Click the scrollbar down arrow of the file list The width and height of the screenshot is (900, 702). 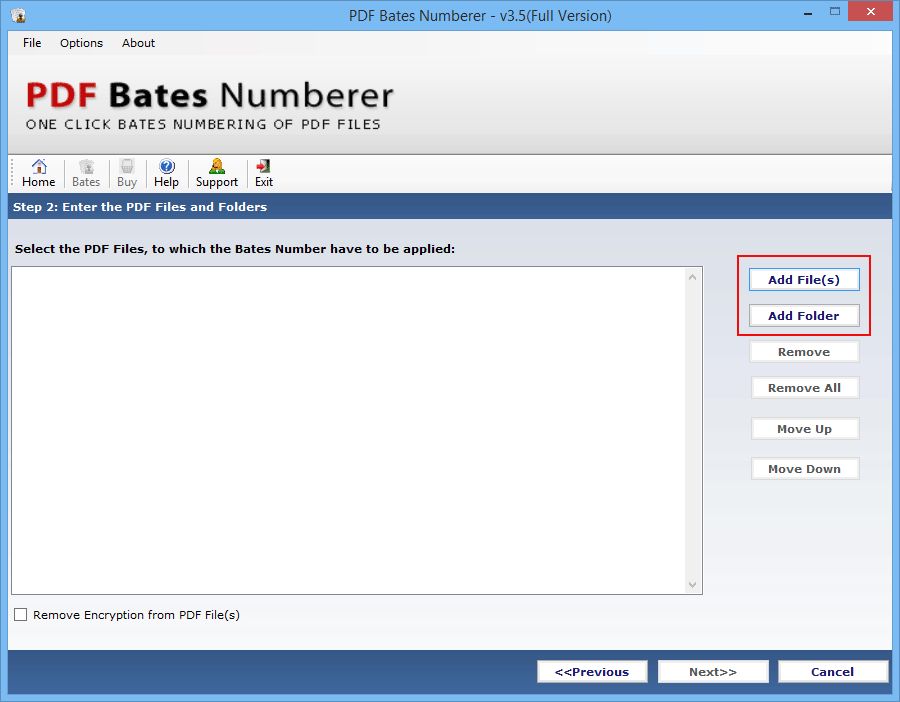(x=692, y=585)
